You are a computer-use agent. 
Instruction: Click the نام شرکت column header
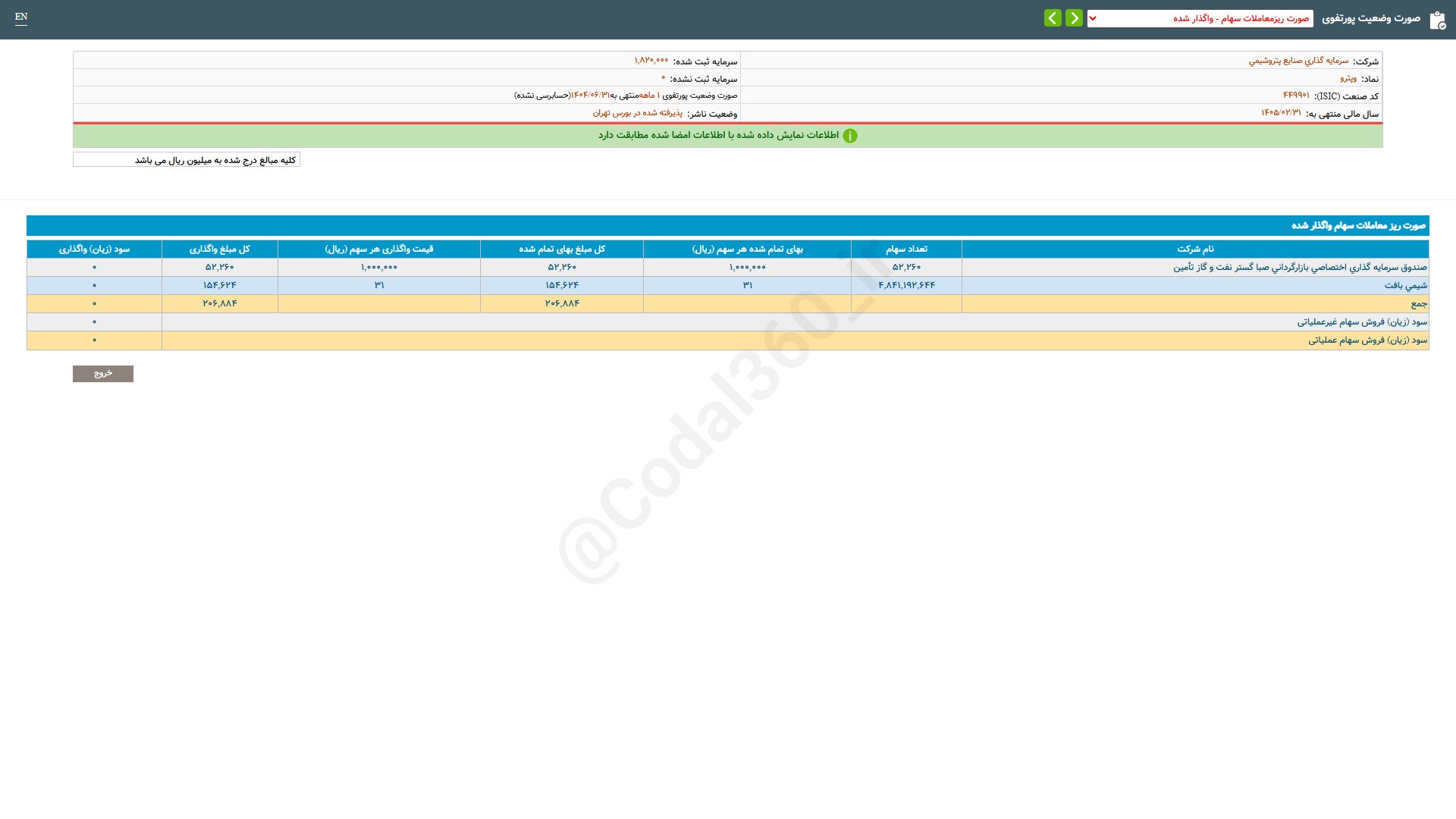coord(1195,249)
